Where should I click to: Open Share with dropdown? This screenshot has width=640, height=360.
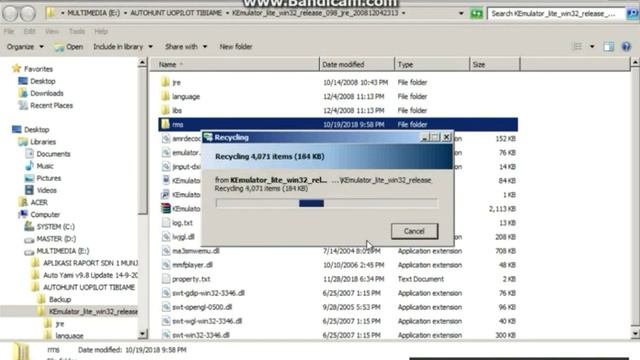point(186,47)
